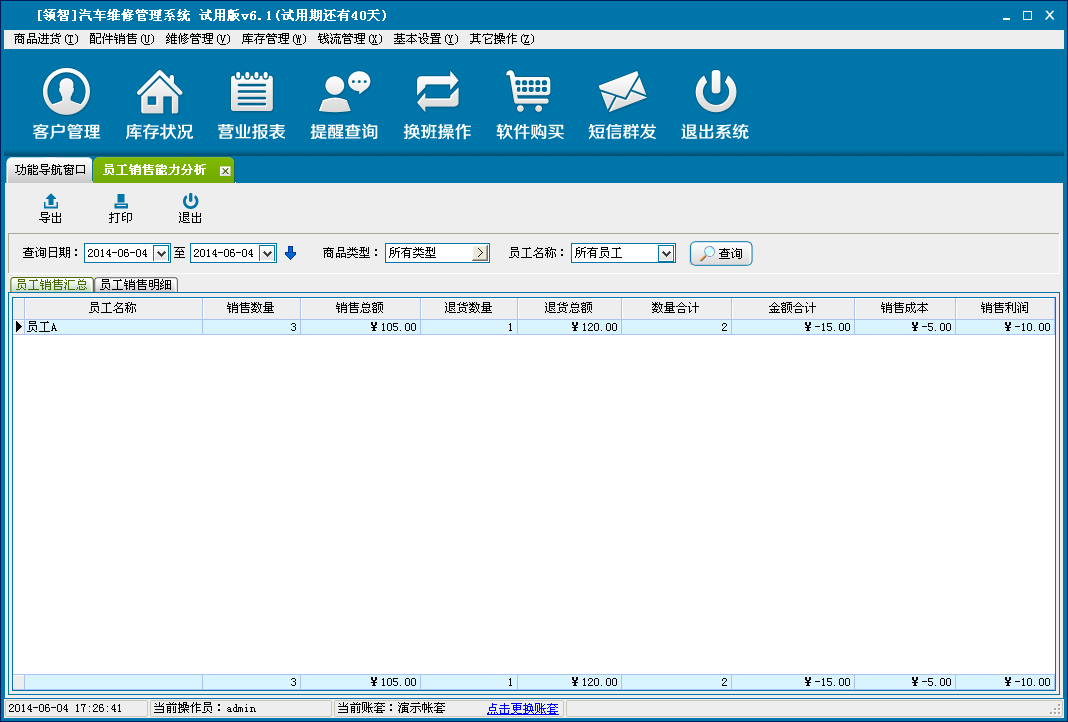Close the 员工销售能力分析 tab

click(x=225, y=171)
